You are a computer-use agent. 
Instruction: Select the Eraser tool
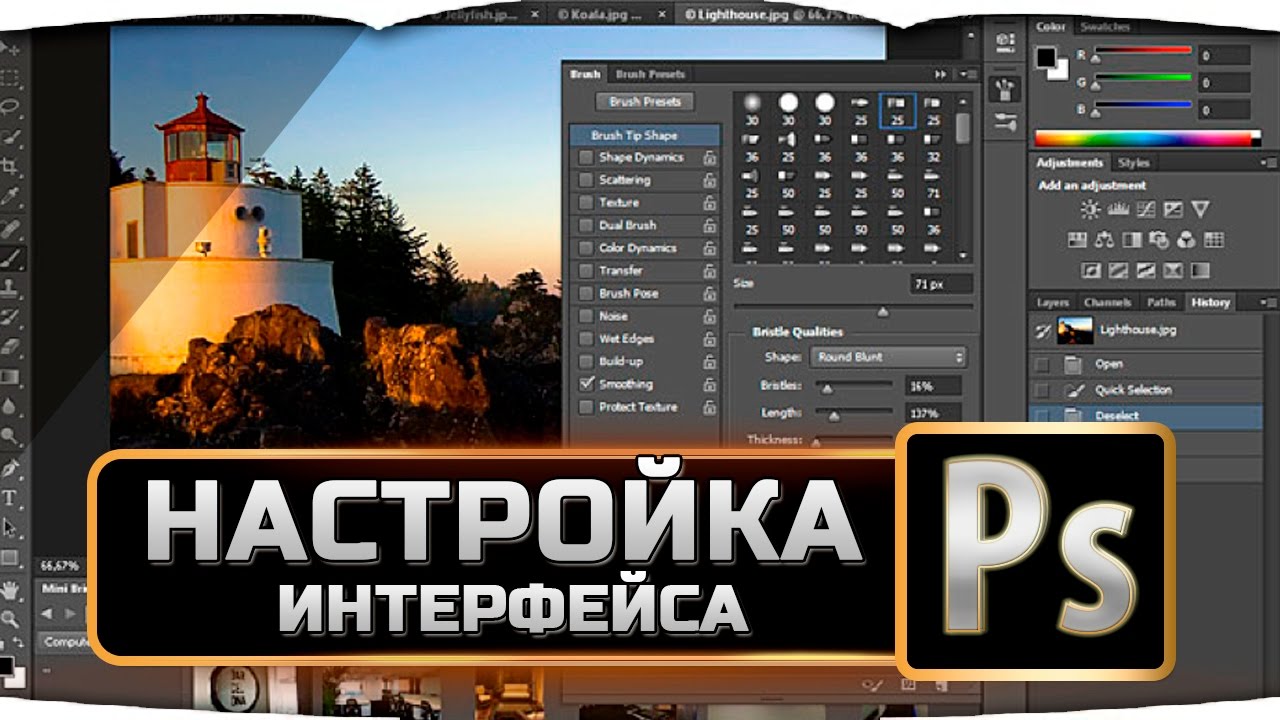[11, 347]
